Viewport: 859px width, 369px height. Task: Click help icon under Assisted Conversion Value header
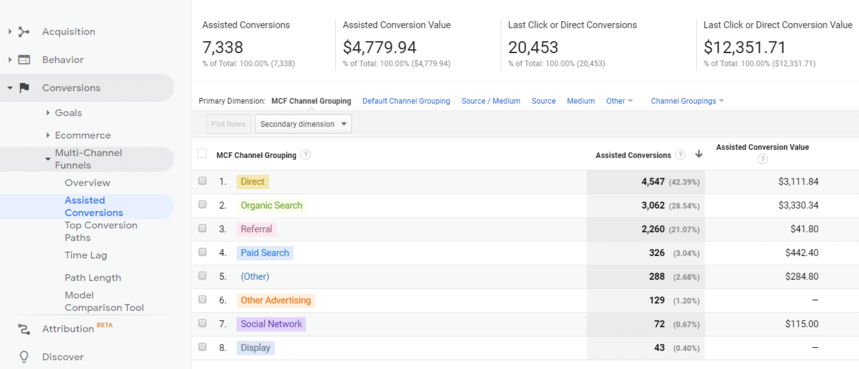[x=762, y=159]
